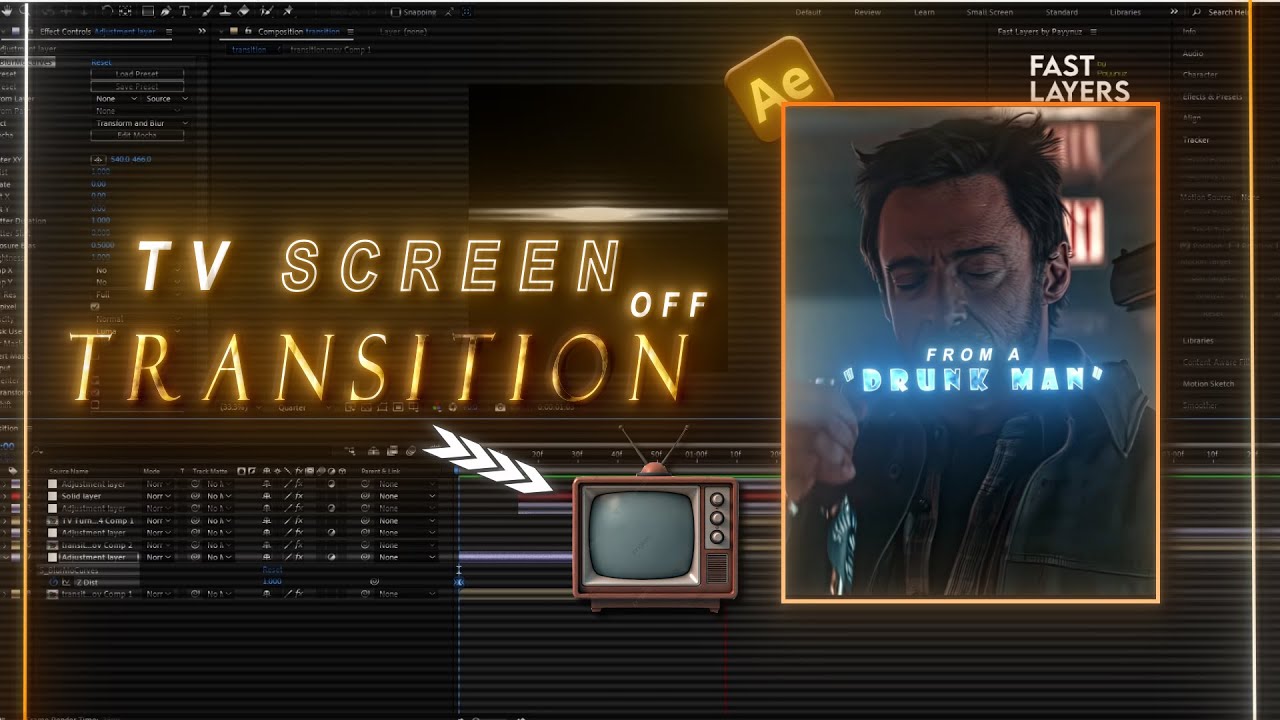Switch to the Composition transition tab
1280x720 pixels.
[x=299, y=32]
